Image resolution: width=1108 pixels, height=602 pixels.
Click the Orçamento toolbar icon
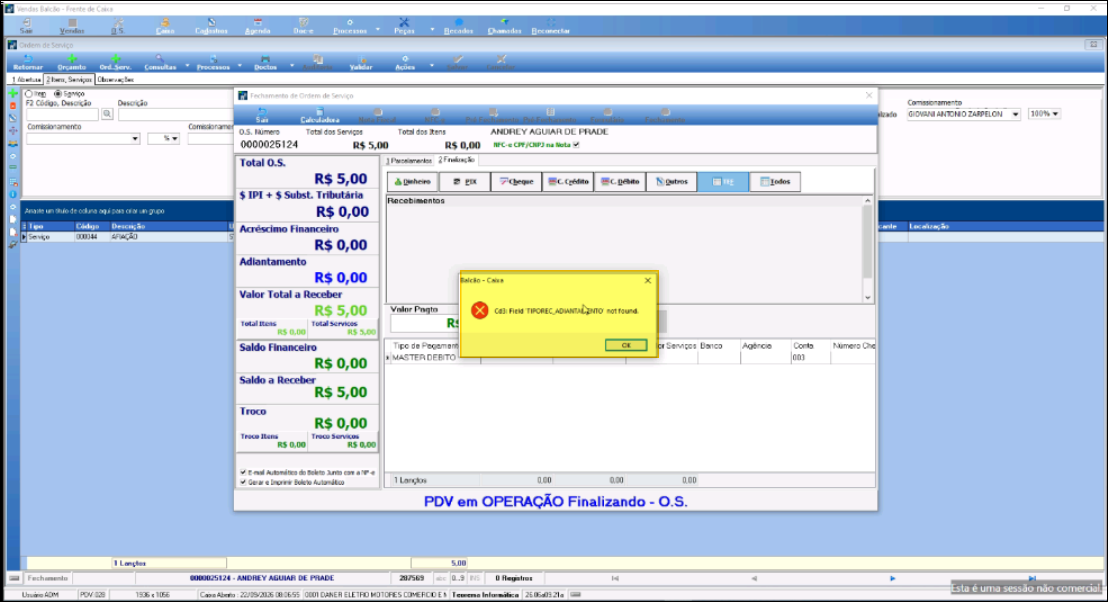pos(71,63)
